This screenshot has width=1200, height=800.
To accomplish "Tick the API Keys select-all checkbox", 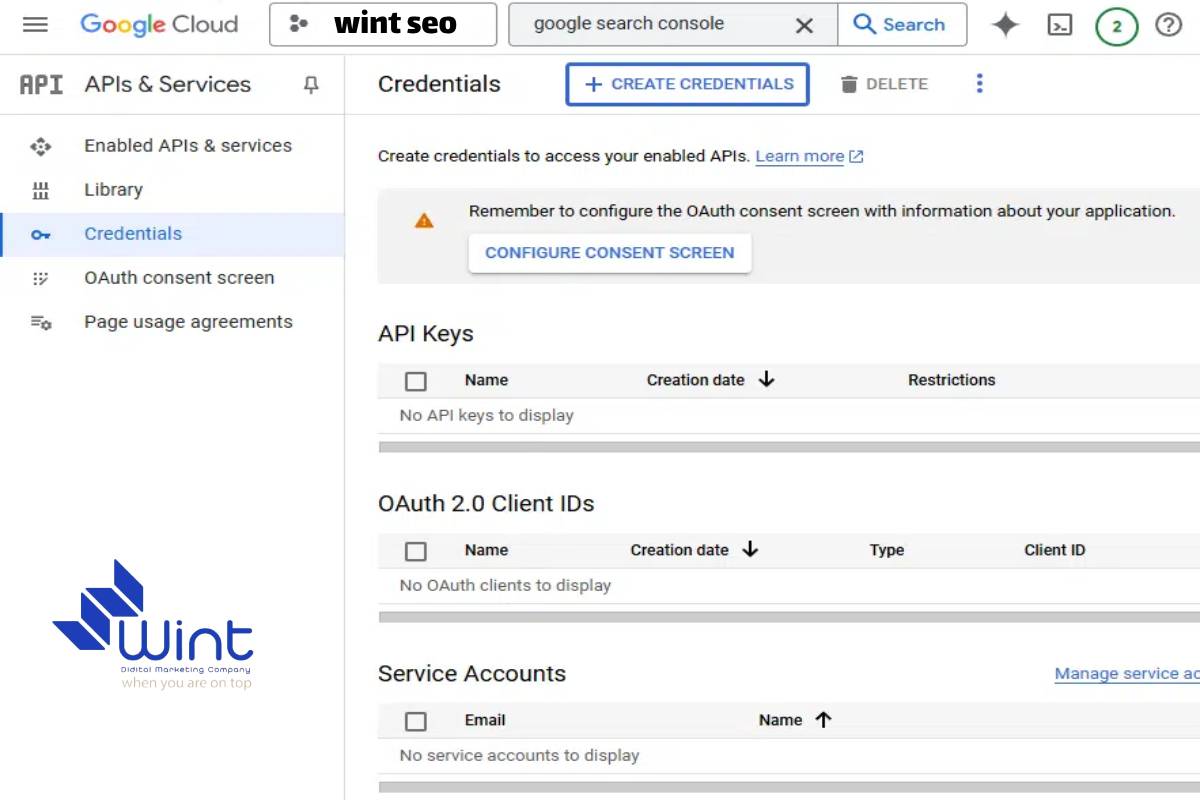I will click(x=416, y=381).
